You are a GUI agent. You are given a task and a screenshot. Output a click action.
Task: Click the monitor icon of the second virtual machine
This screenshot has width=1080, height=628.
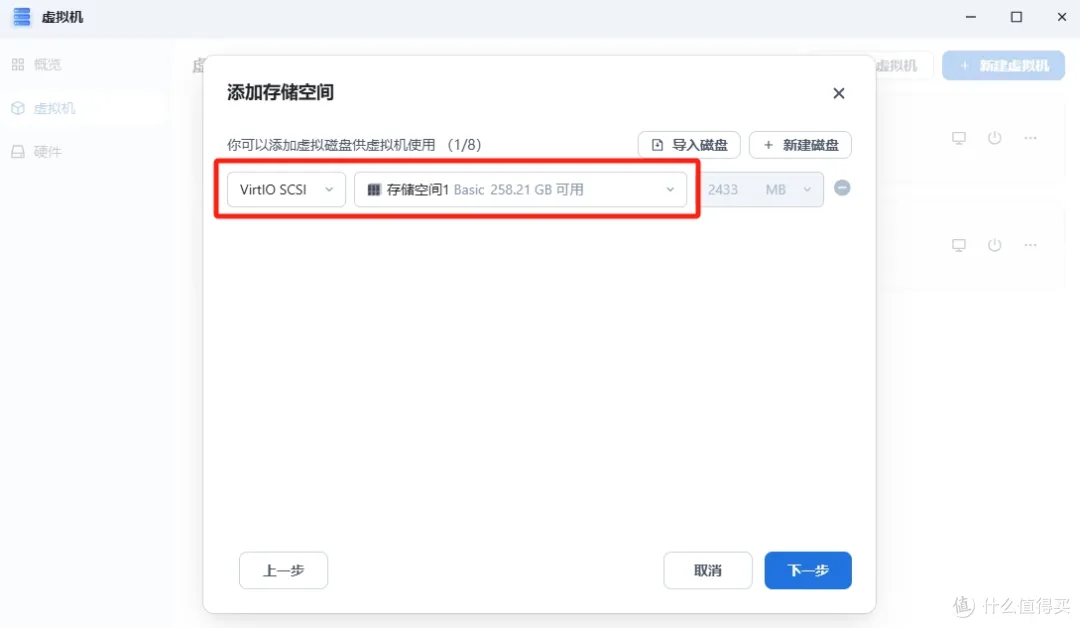[958, 245]
